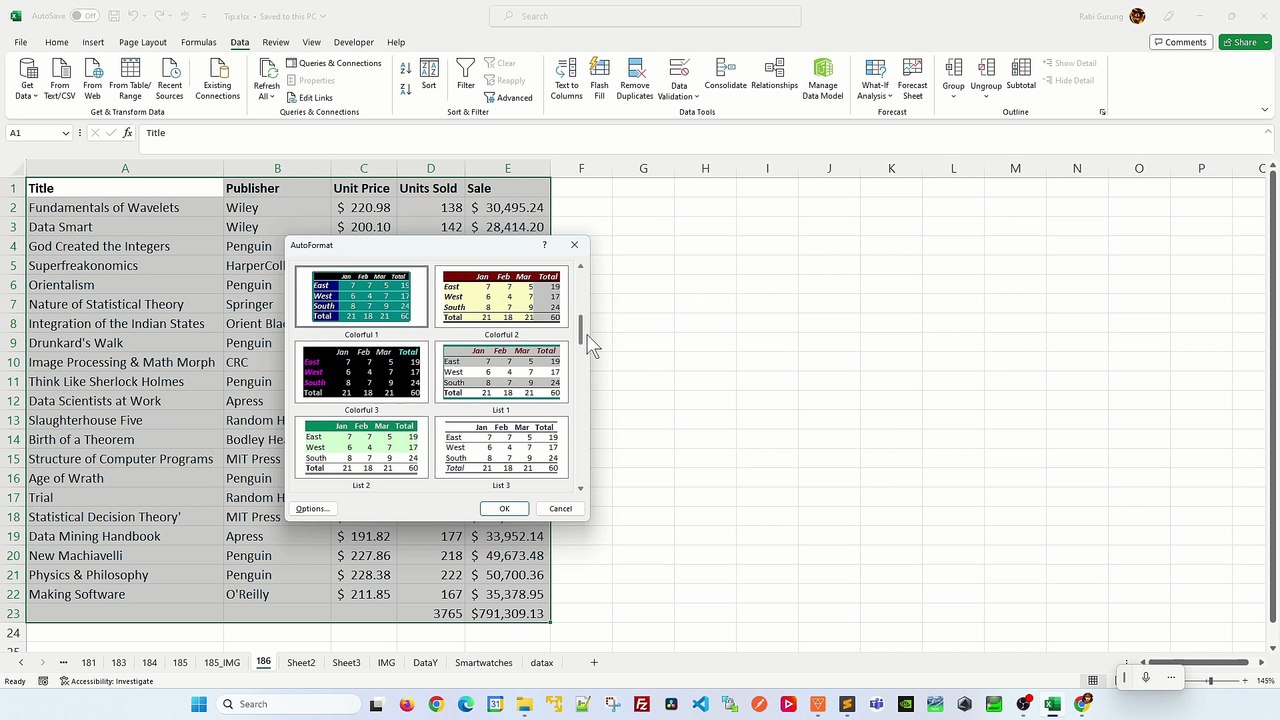
Task: Switch to the Insert tab
Action: pos(93,42)
